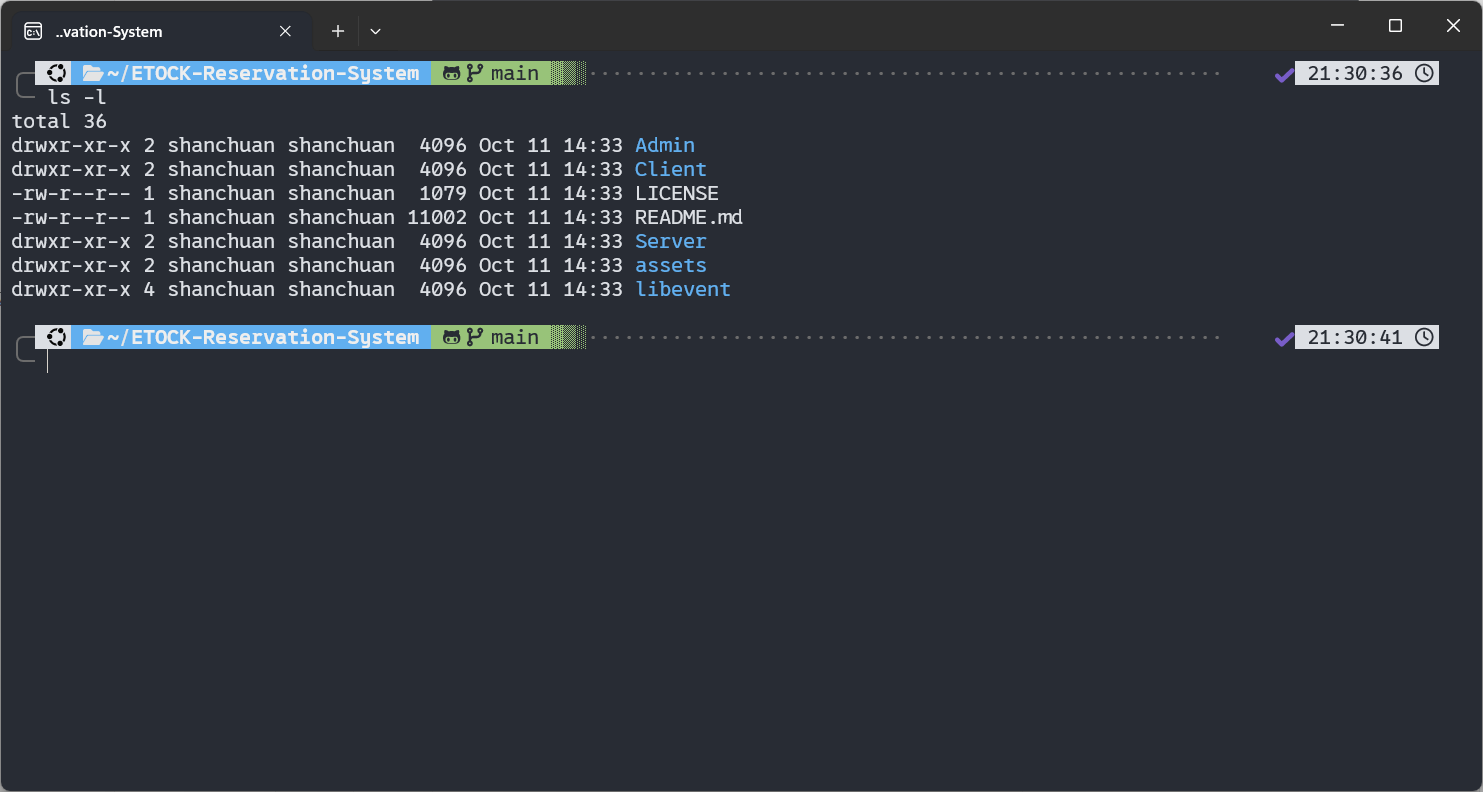Click the Ubuntu logo in first prompt
Image resolution: width=1483 pixels, height=792 pixels.
pyautogui.click(x=56, y=73)
